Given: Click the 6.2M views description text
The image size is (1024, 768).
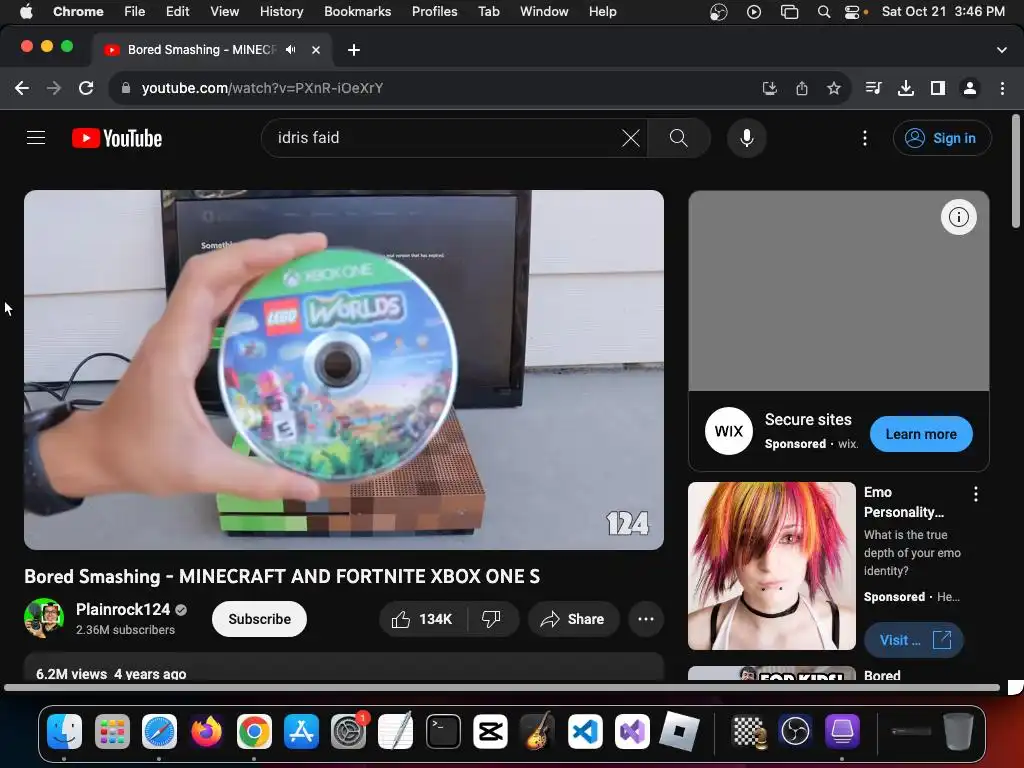Looking at the screenshot, I should pyautogui.click(x=111, y=673).
